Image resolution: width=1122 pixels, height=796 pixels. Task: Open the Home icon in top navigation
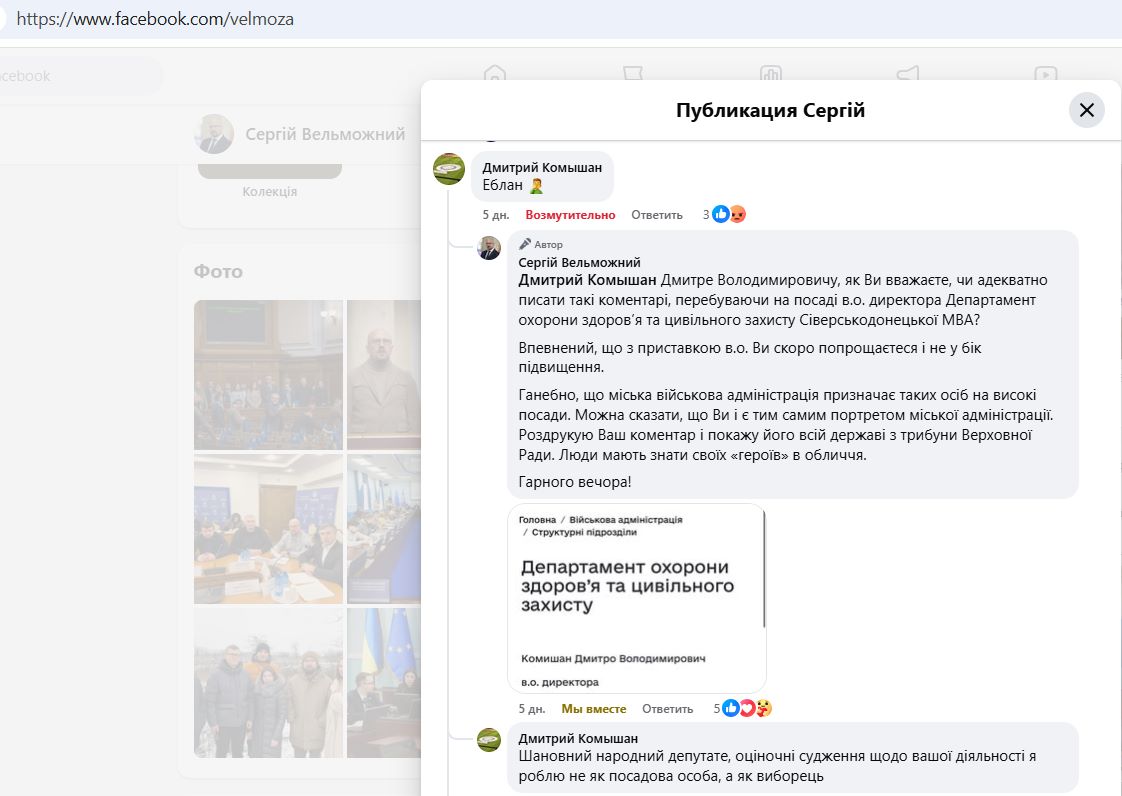pyautogui.click(x=494, y=75)
